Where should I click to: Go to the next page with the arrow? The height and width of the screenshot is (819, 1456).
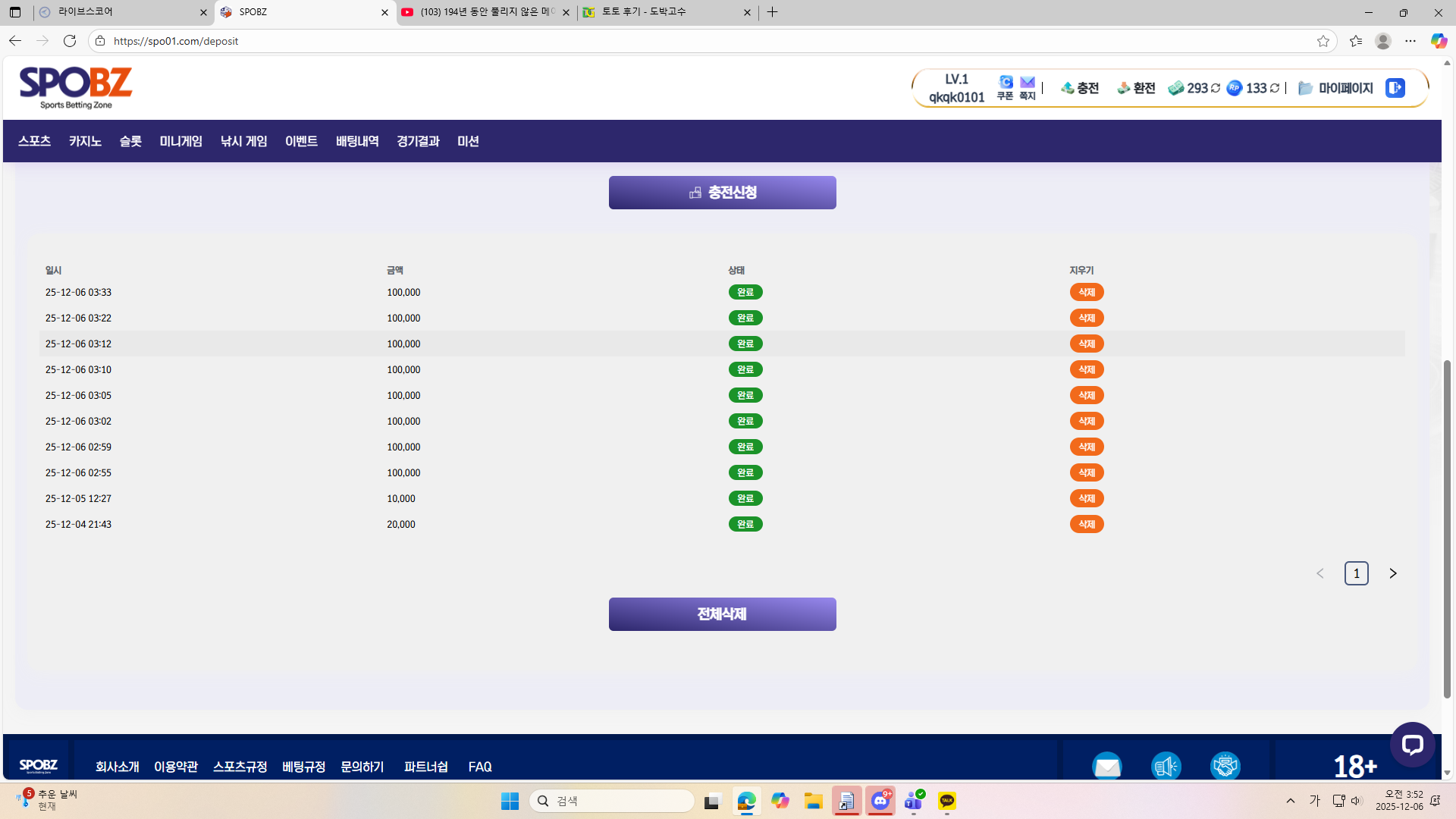1392,573
